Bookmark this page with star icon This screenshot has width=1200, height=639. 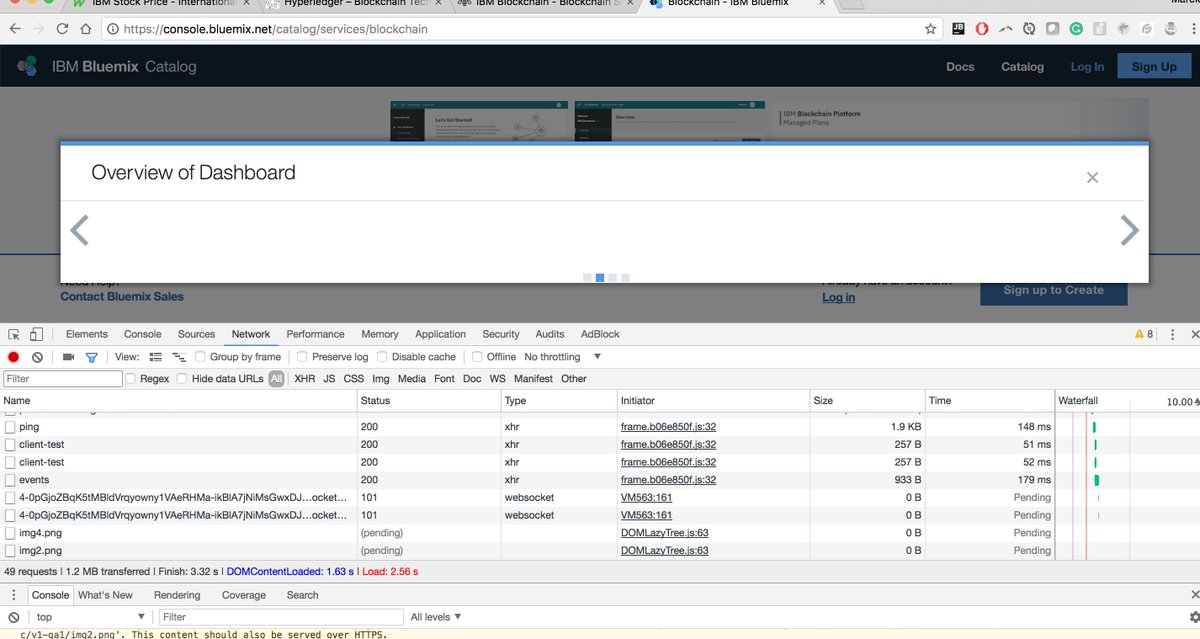[931, 29]
